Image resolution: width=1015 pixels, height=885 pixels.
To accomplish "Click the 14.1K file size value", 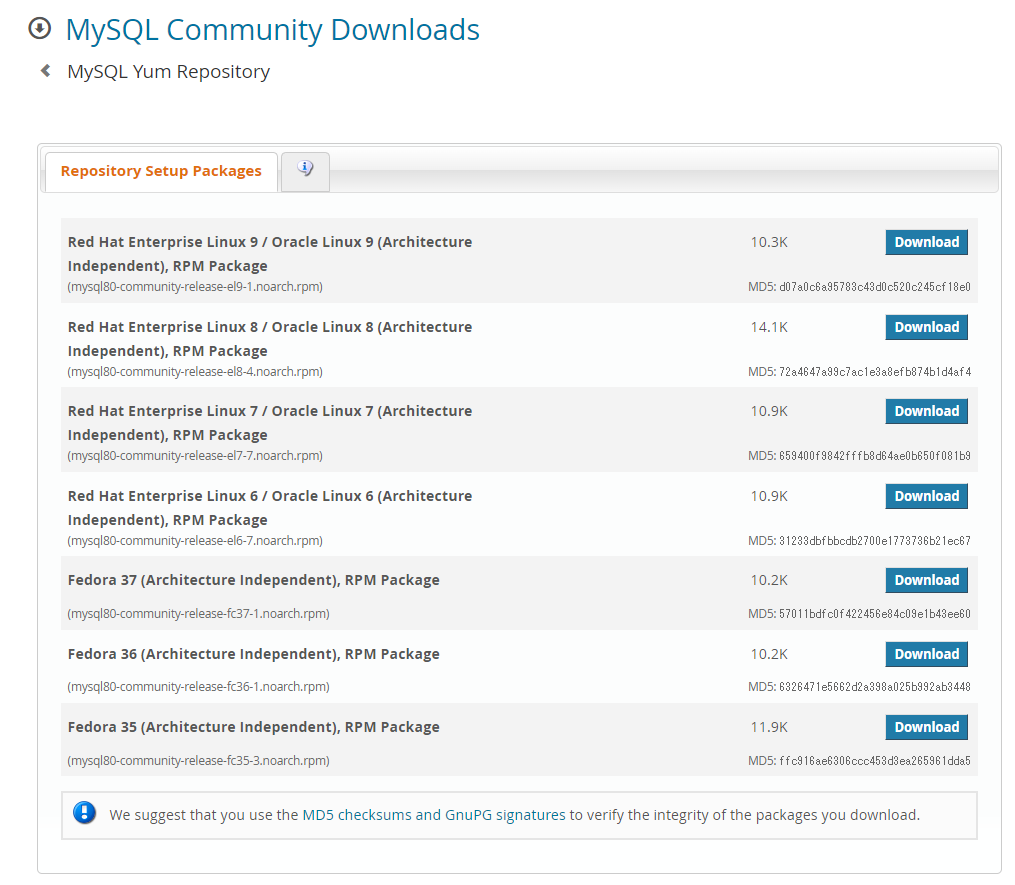I will (x=769, y=327).
